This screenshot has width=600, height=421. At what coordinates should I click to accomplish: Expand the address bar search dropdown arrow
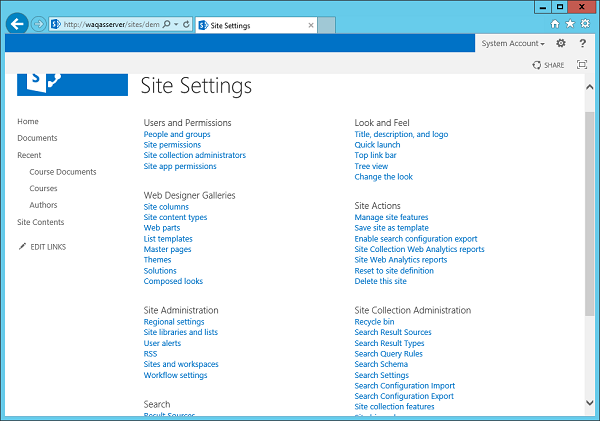coord(176,22)
